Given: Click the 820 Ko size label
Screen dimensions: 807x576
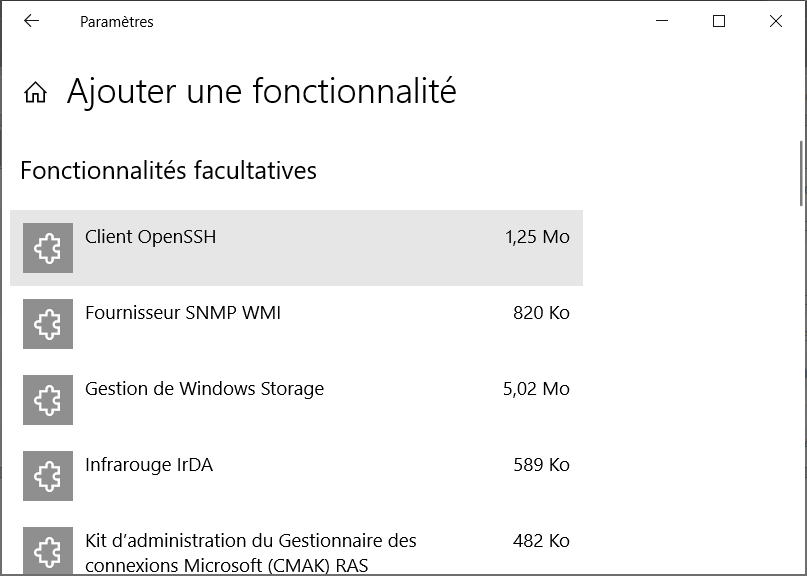Looking at the screenshot, I should click(541, 313).
